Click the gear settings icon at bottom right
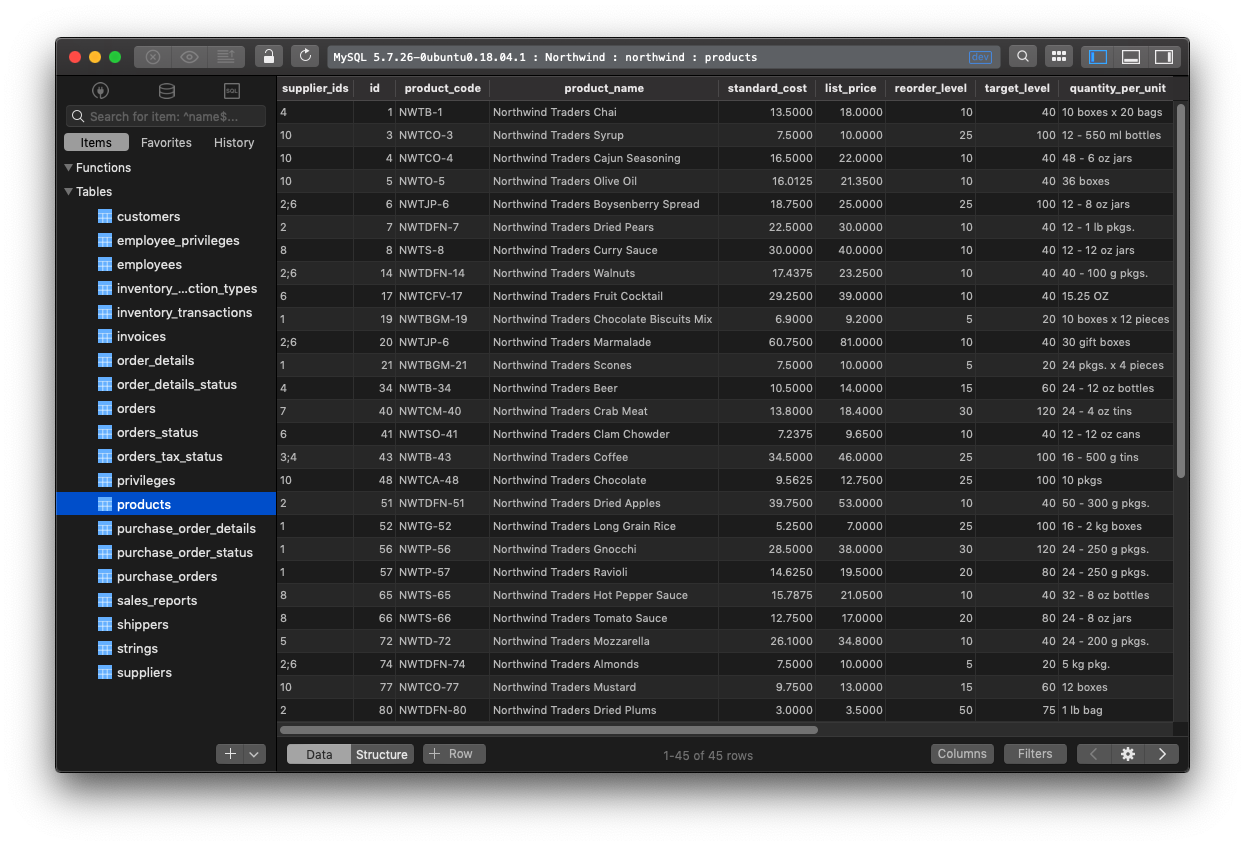This screenshot has height=846, width=1245. (x=1127, y=754)
